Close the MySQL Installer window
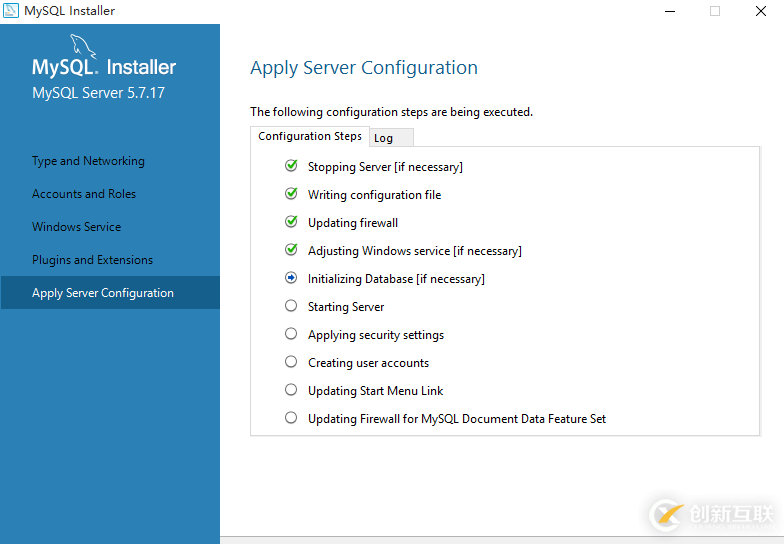 point(761,11)
